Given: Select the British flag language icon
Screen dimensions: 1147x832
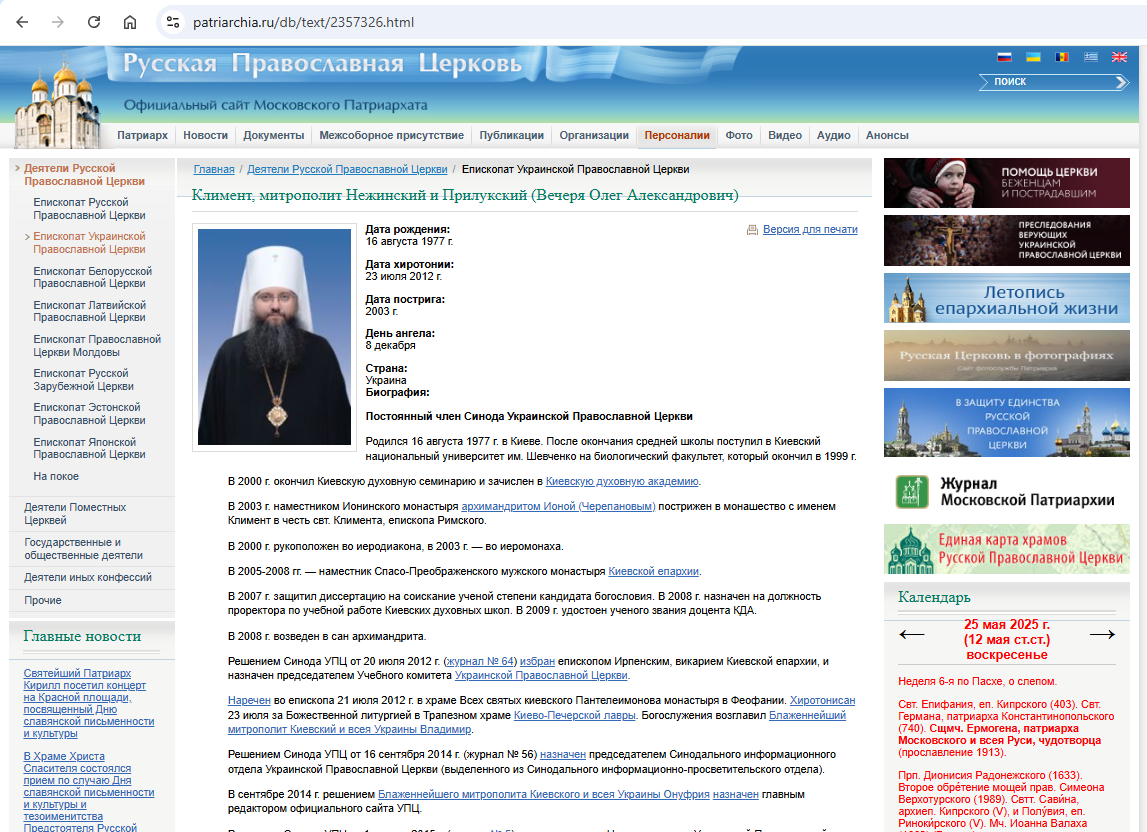Looking at the screenshot, I should pyautogui.click(x=1119, y=57).
